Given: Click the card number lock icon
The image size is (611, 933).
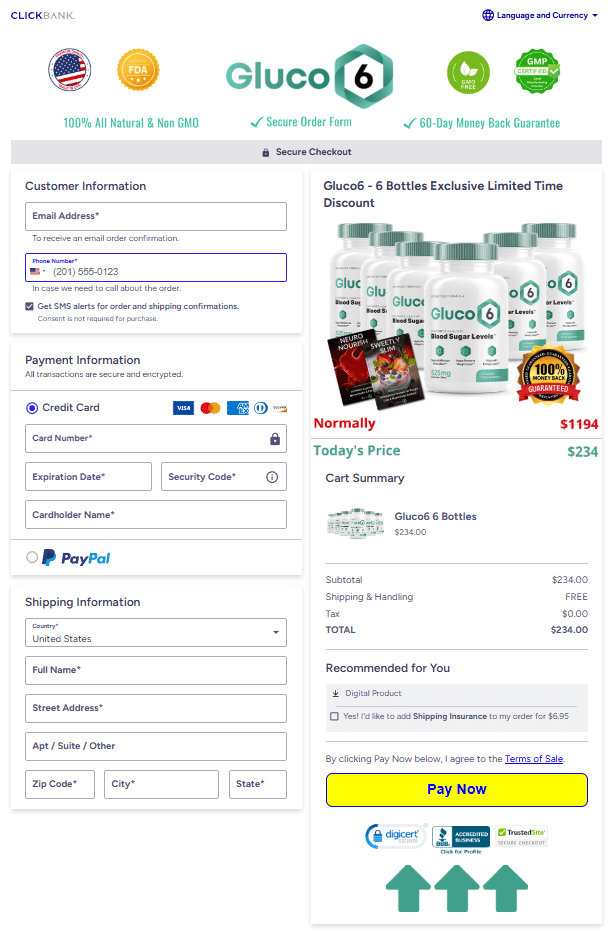Looking at the screenshot, I should coord(275,439).
